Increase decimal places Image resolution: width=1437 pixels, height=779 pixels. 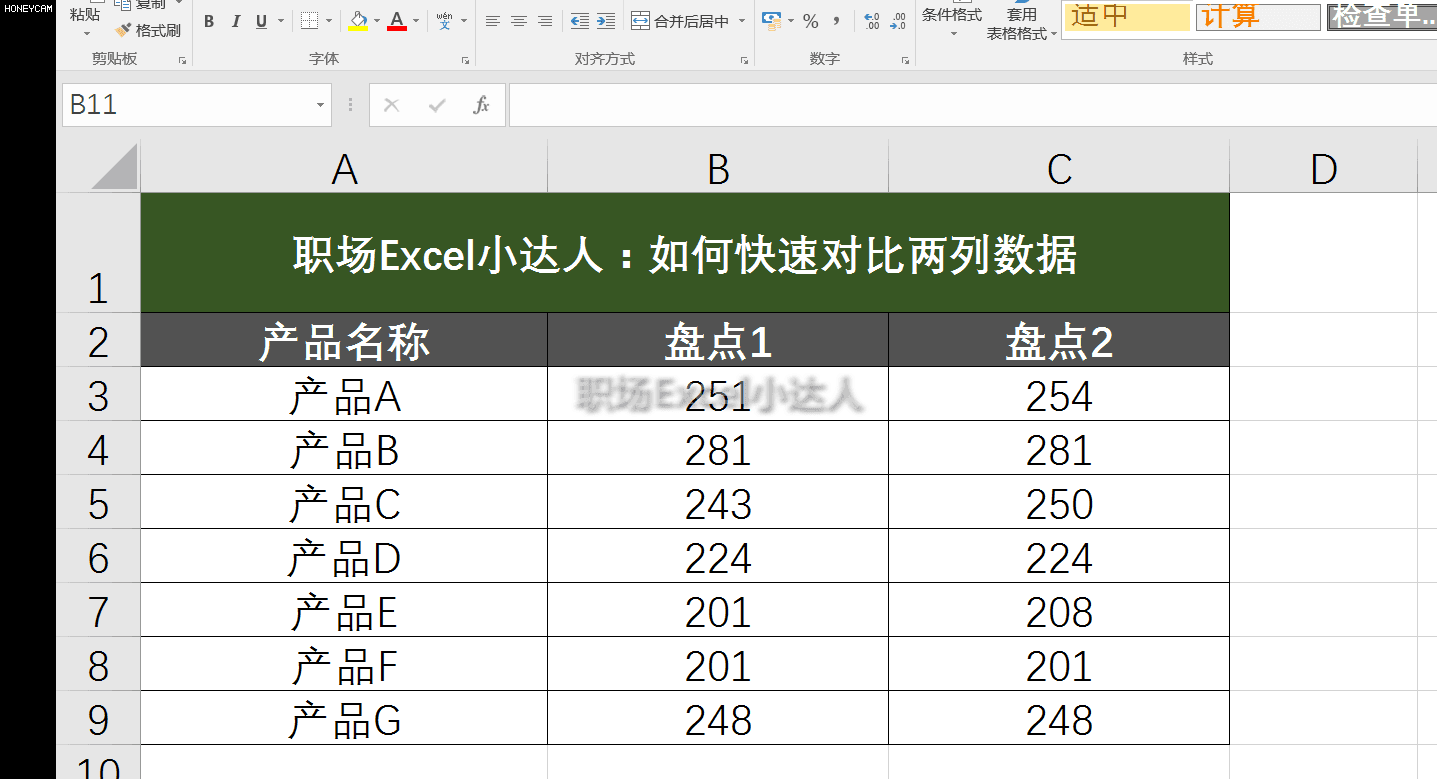pyautogui.click(x=871, y=21)
